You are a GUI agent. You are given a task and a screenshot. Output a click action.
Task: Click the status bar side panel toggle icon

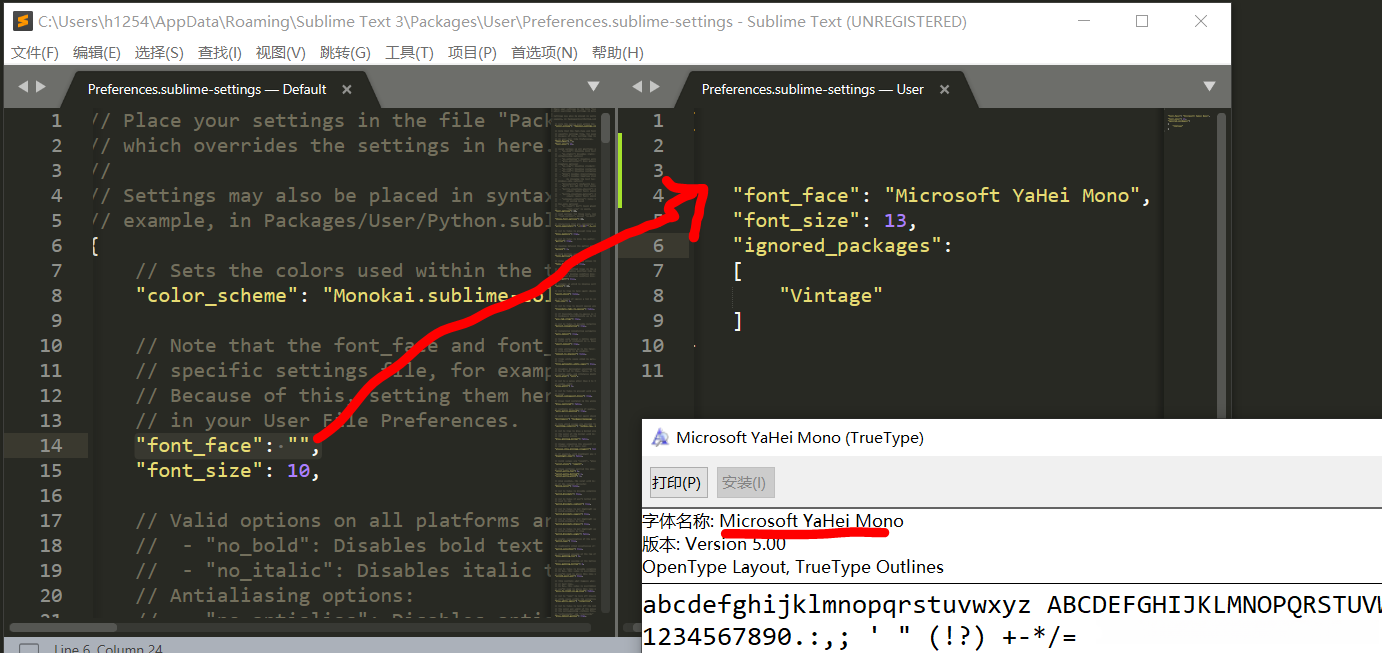[x=29, y=649]
